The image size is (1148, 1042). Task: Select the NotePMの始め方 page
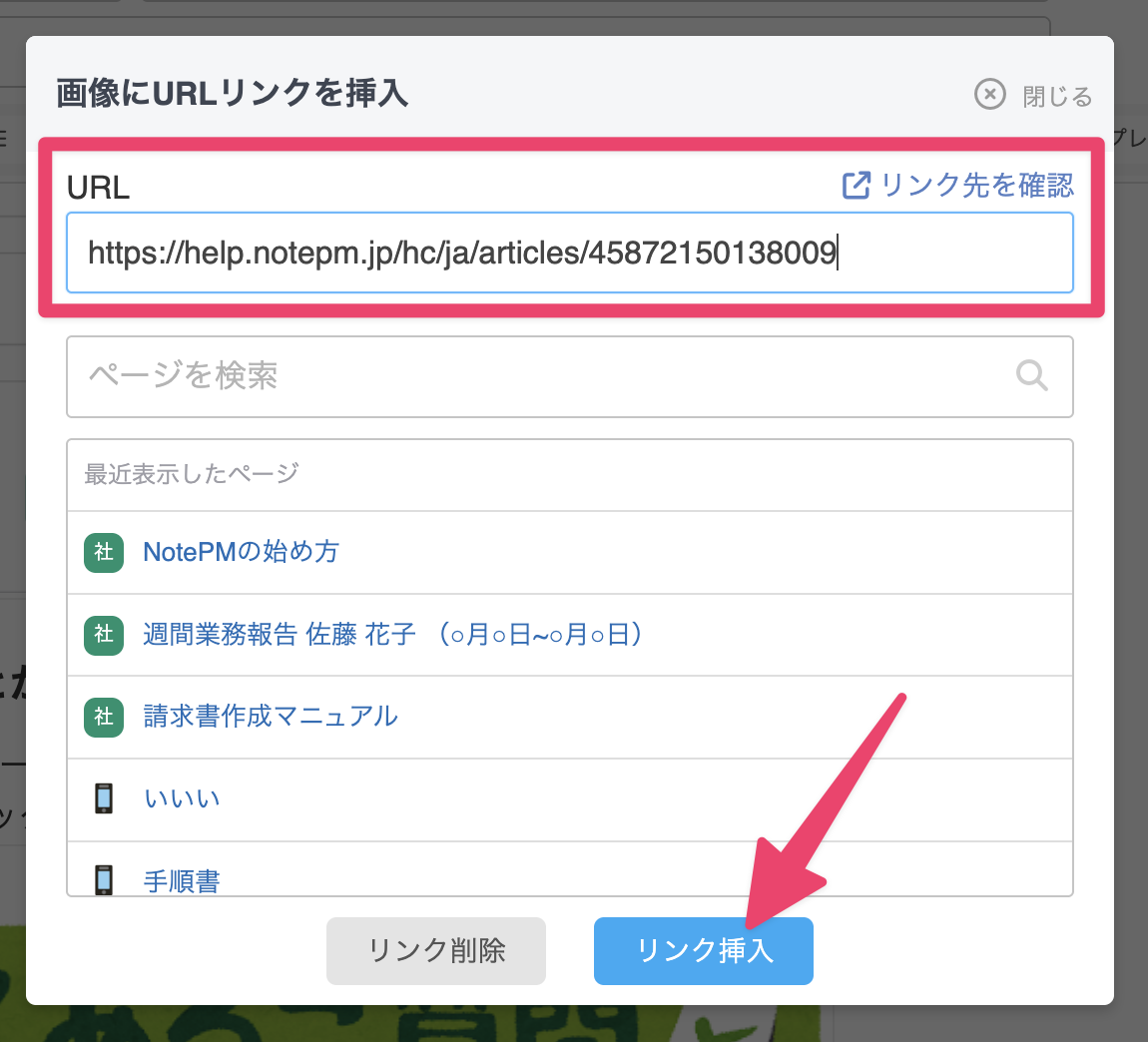tap(241, 552)
